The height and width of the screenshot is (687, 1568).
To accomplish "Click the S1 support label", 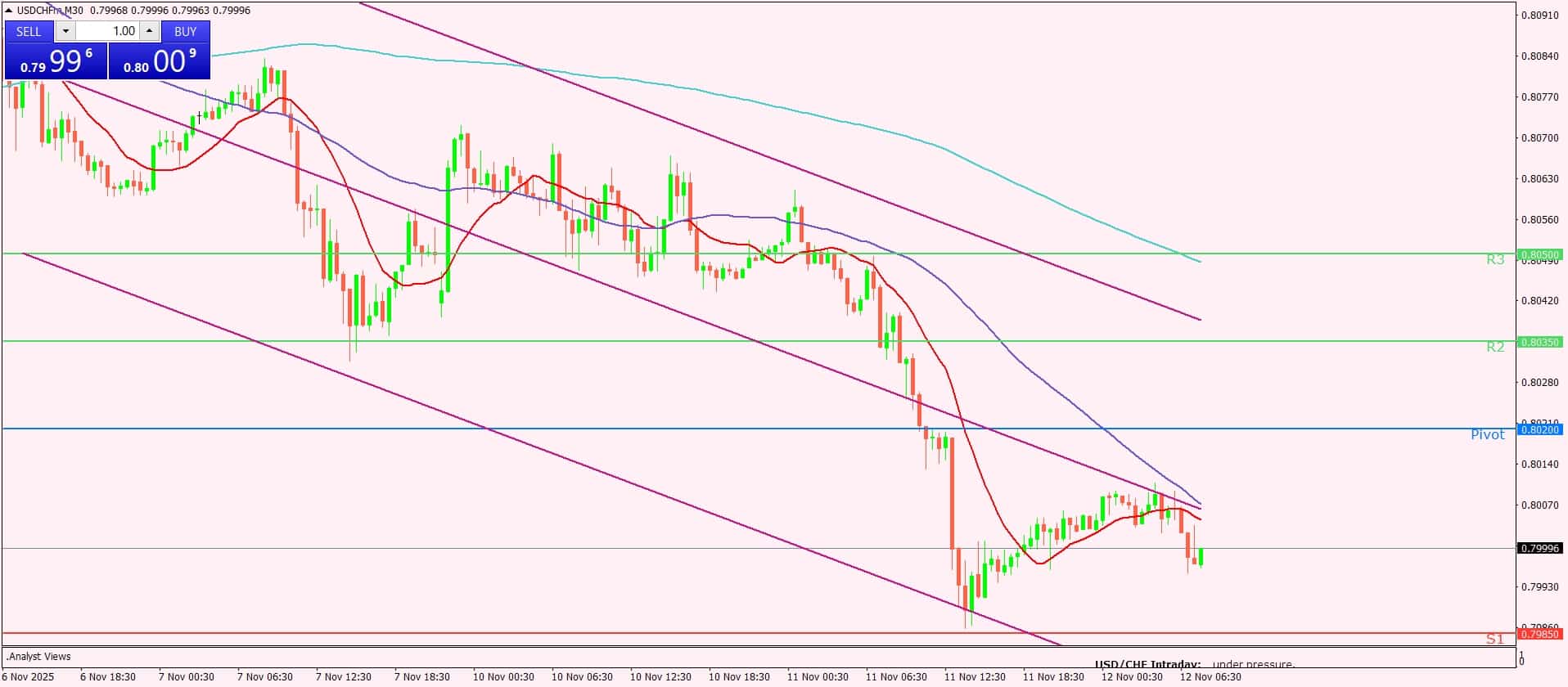I will click(x=1495, y=639).
